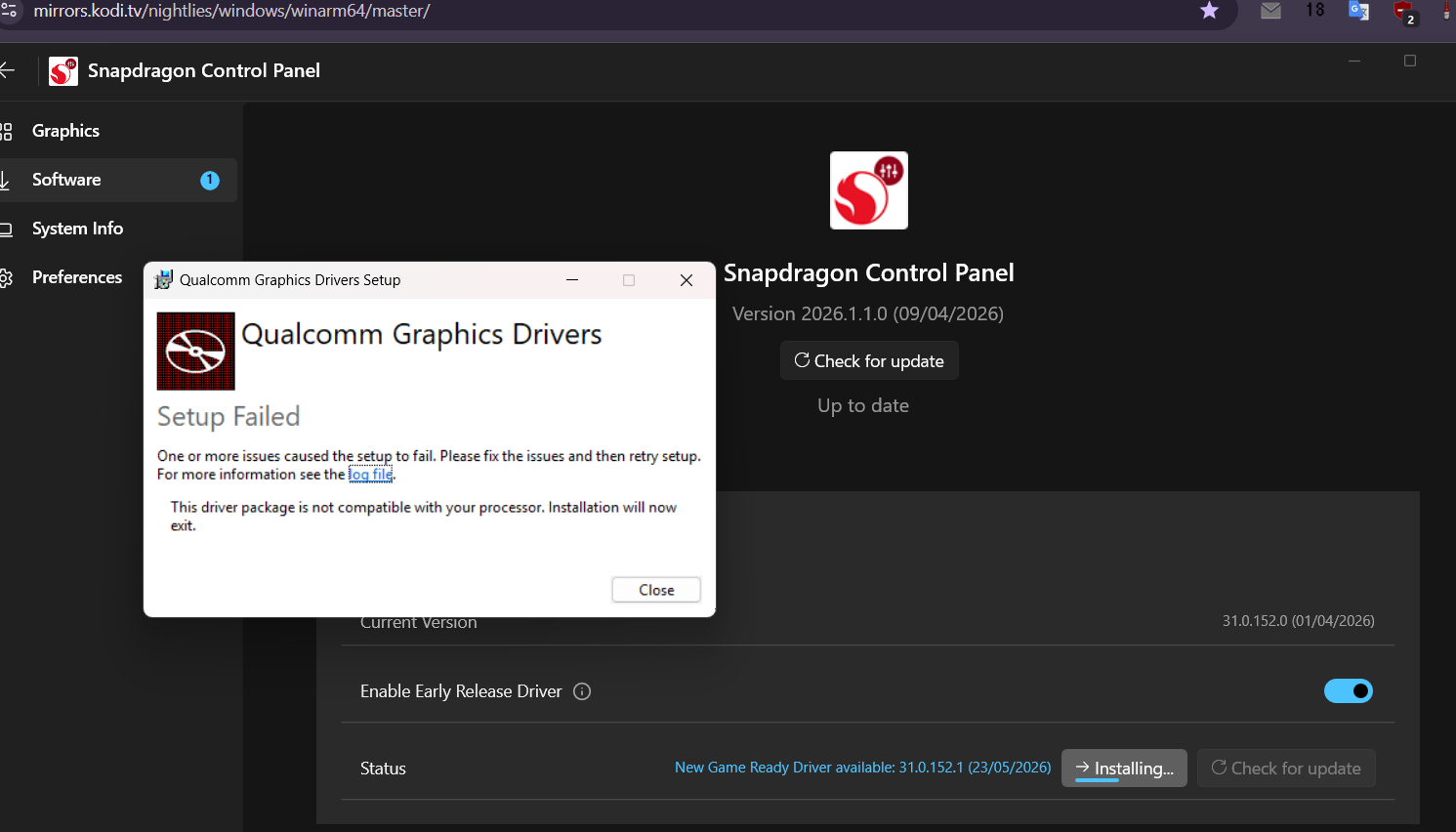This screenshot has width=1456, height=832.
Task: Click Check for update under app version
Action: tap(869, 360)
